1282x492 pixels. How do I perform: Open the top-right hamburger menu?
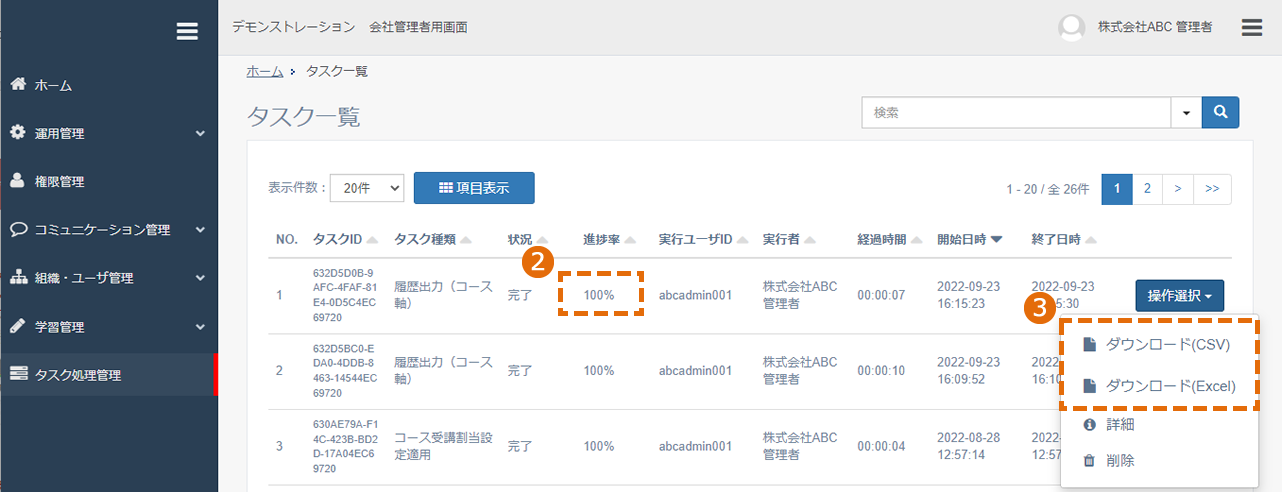(x=1252, y=27)
